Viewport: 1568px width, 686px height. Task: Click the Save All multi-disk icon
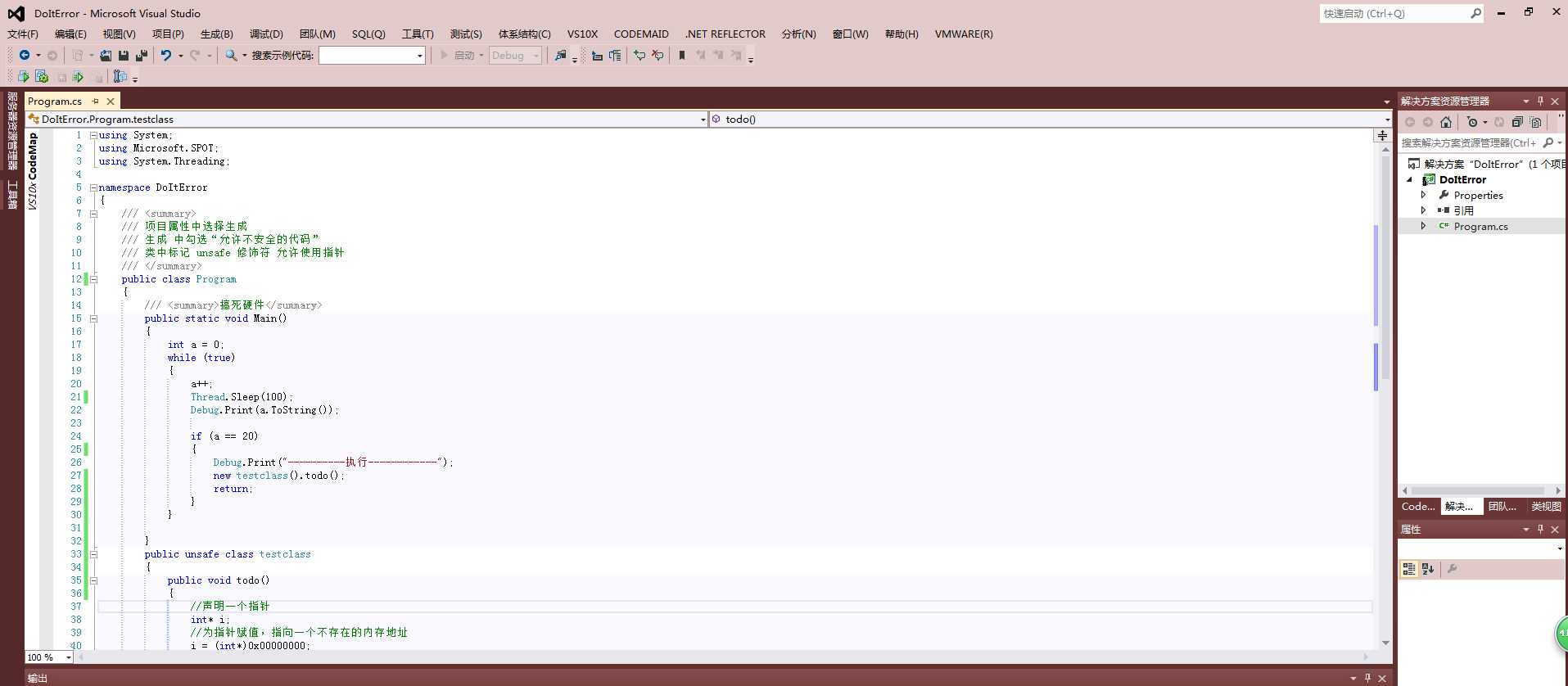point(142,55)
